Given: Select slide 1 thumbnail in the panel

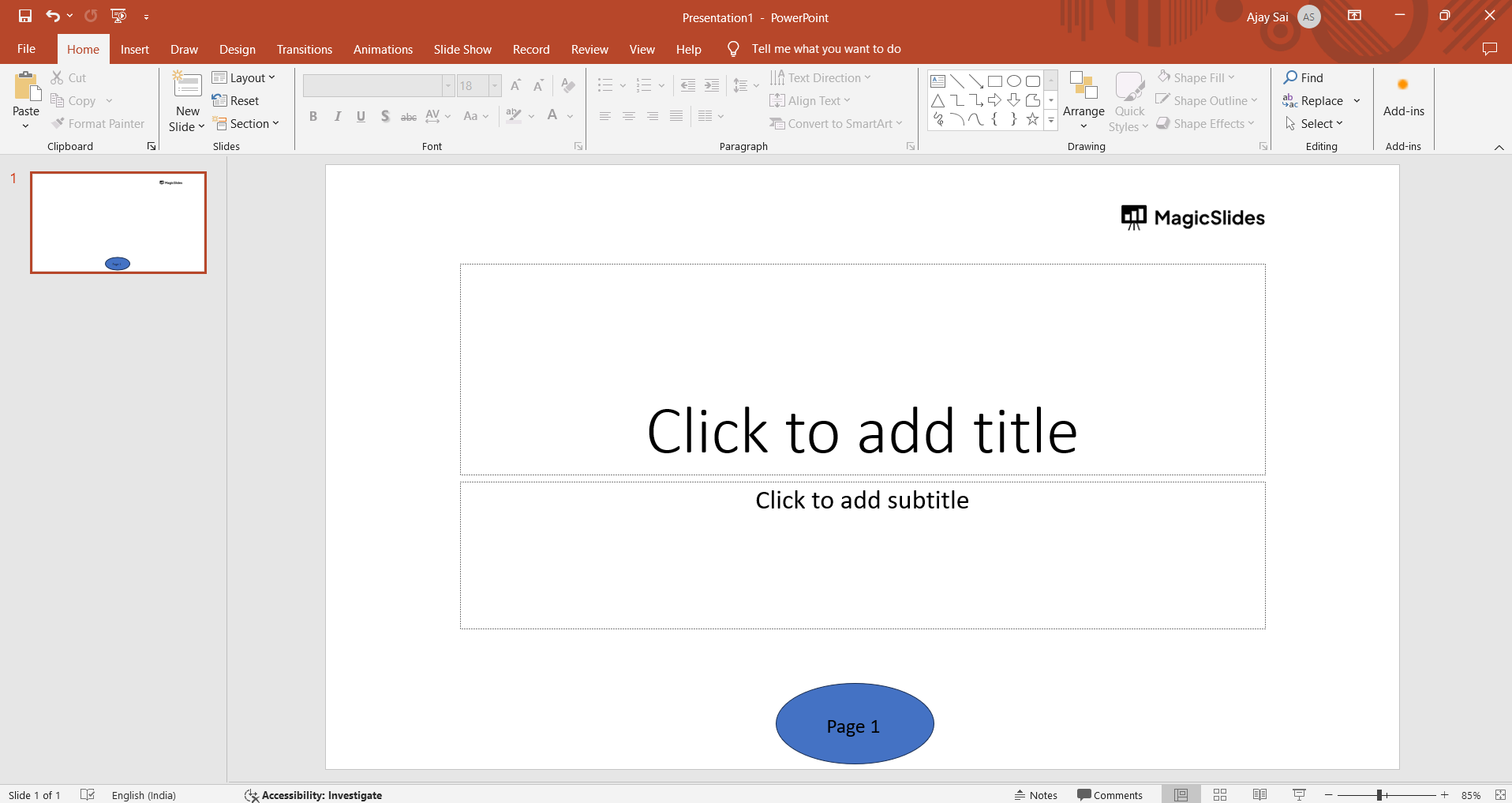Looking at the screenshot, I should click(x=118, y=223).
